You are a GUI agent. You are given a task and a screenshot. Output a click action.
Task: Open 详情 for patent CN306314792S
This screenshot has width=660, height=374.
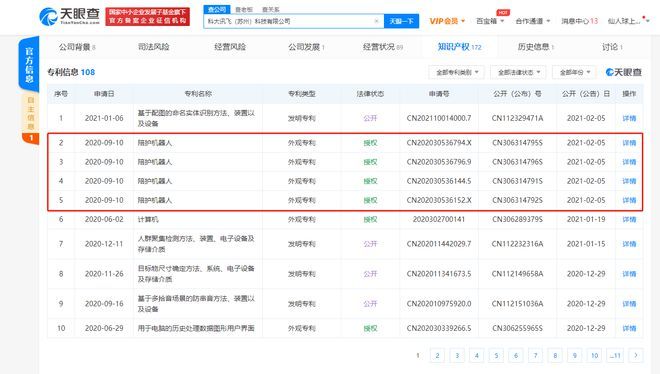tap(629, 200)
